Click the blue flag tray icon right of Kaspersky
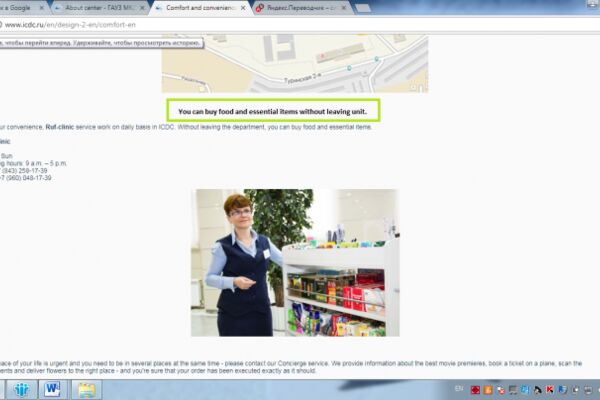 [x=562, y=390]
